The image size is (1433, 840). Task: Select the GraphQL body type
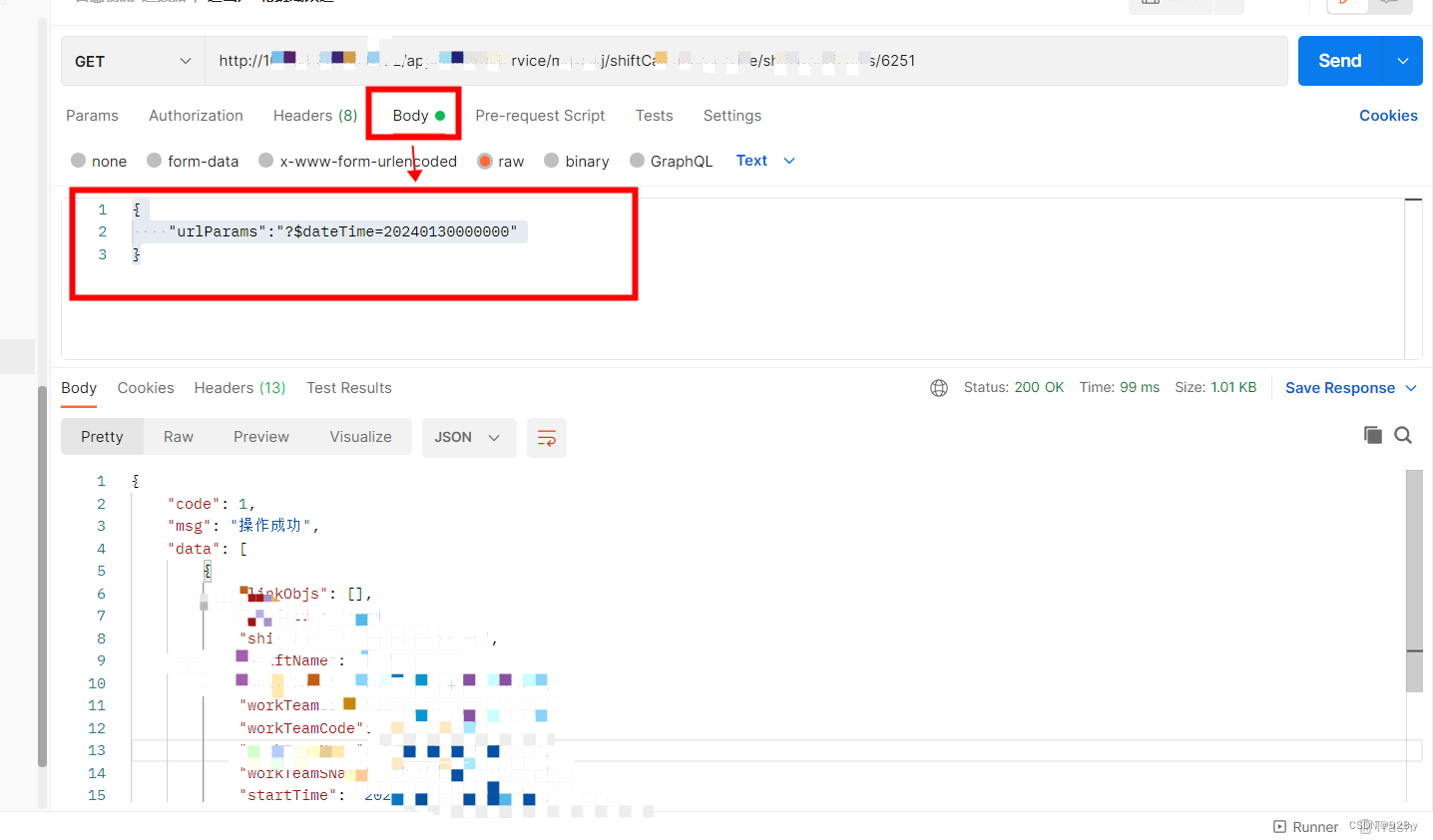tap(672, 161)
